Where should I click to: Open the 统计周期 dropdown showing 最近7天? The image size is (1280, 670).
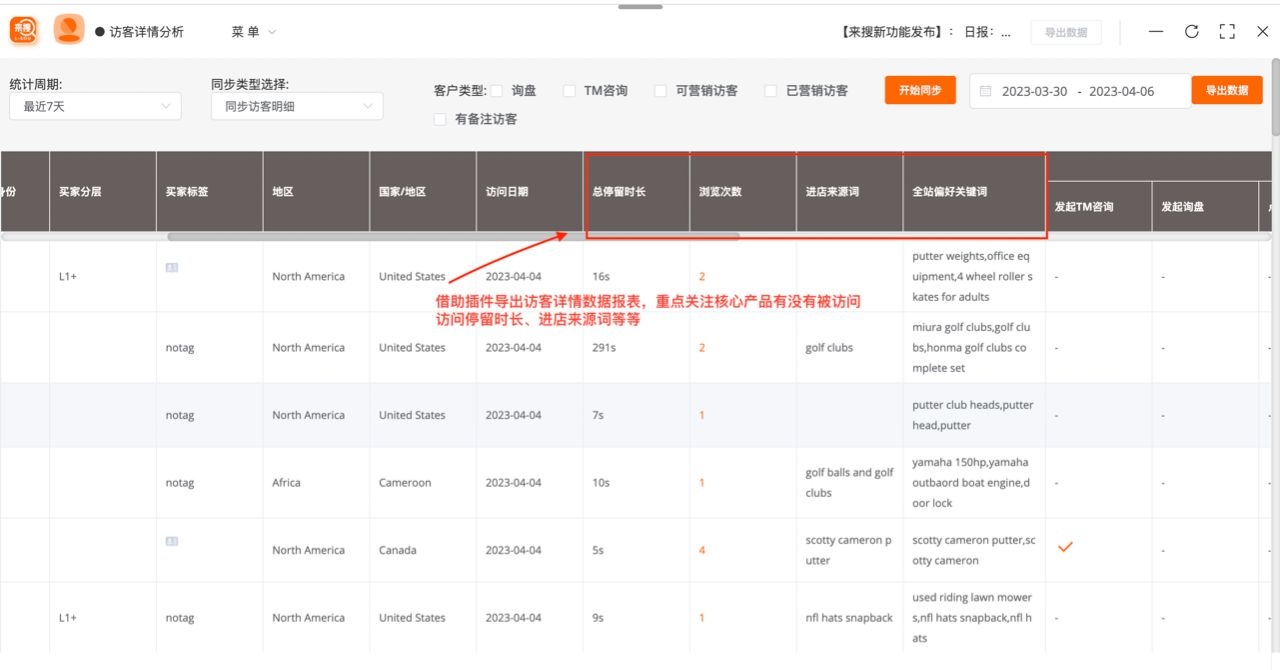pyautogui.click(x=95, y=106)
